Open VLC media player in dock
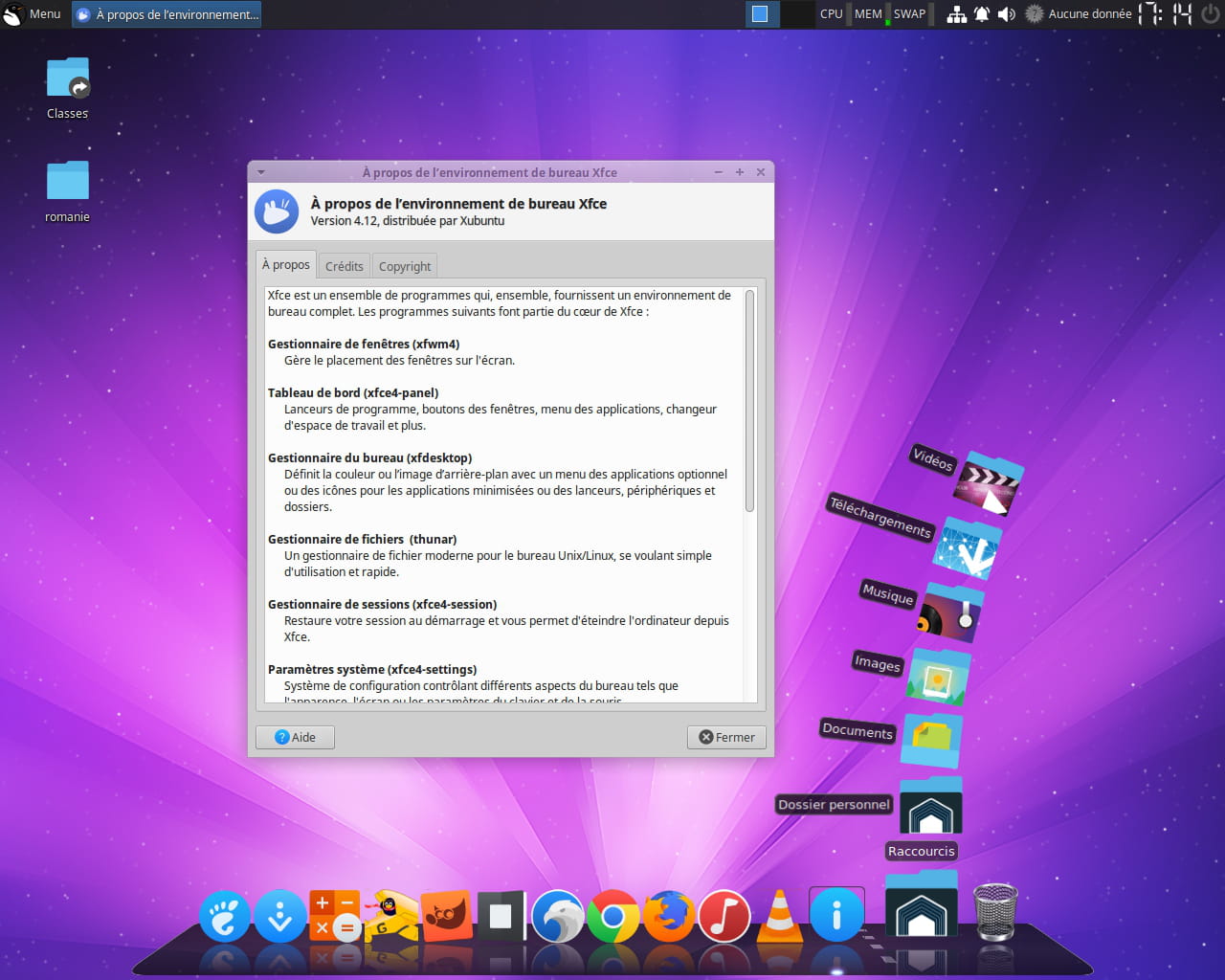 click(x=781, y=917)
